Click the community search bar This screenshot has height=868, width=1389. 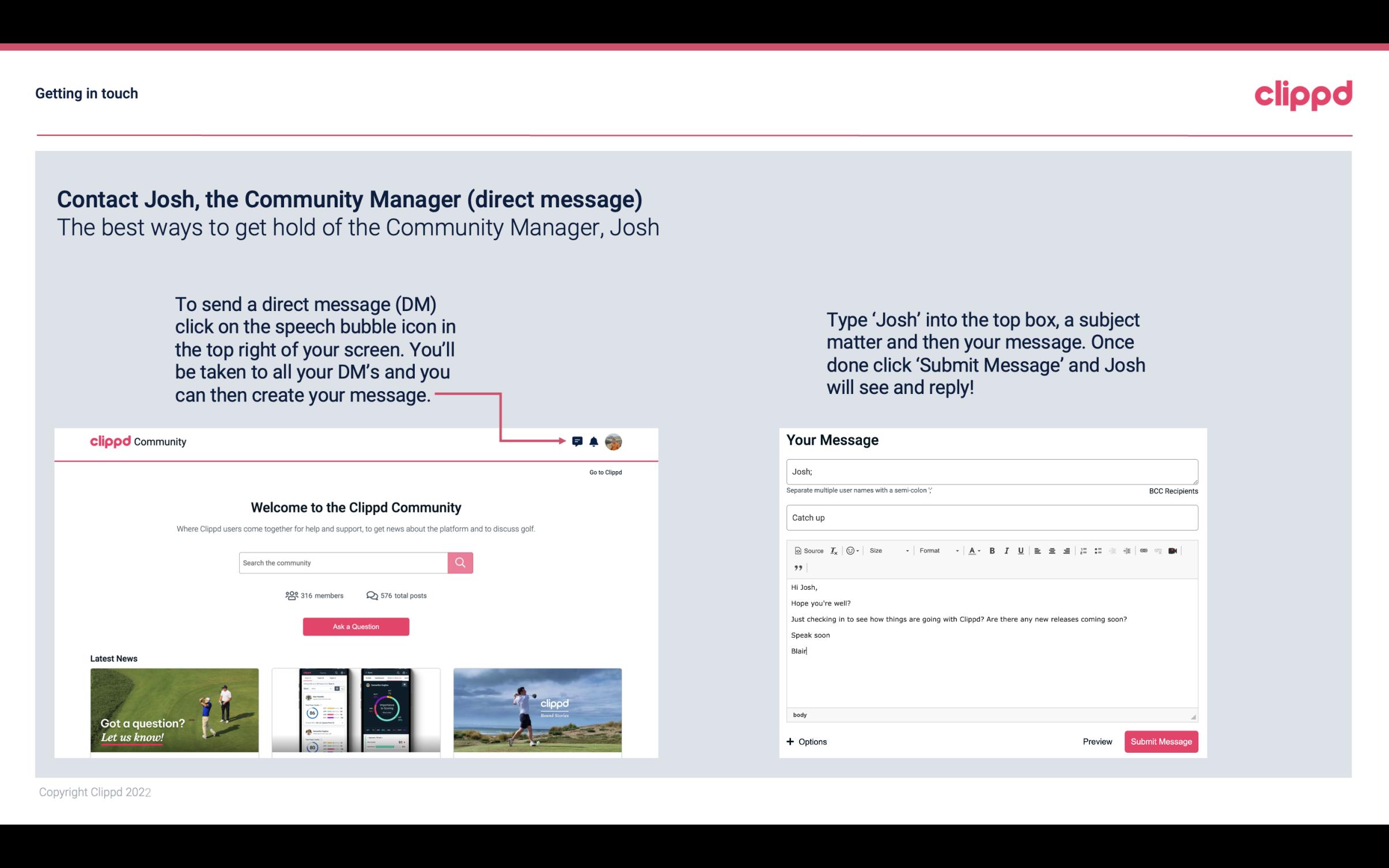click(344, 562)
